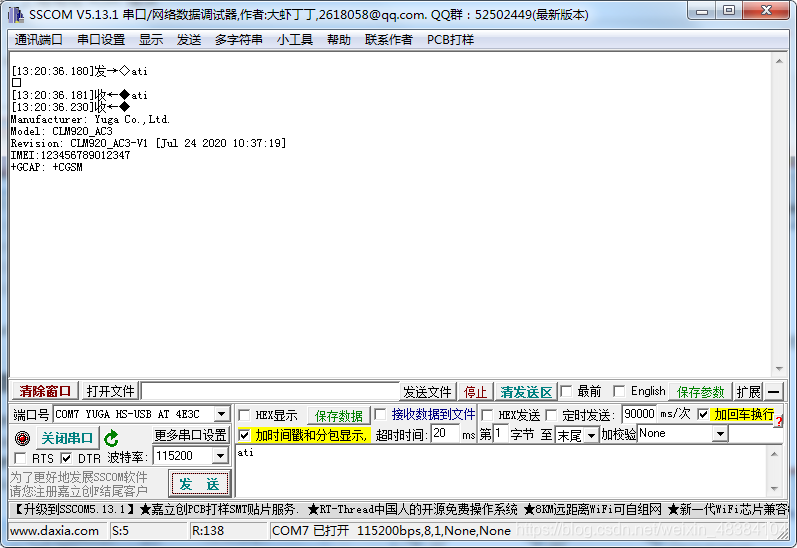The image size is (797, 548).
Task: Toggle 接收数据到文件 checkbox
Action: (x=380, y=414)
